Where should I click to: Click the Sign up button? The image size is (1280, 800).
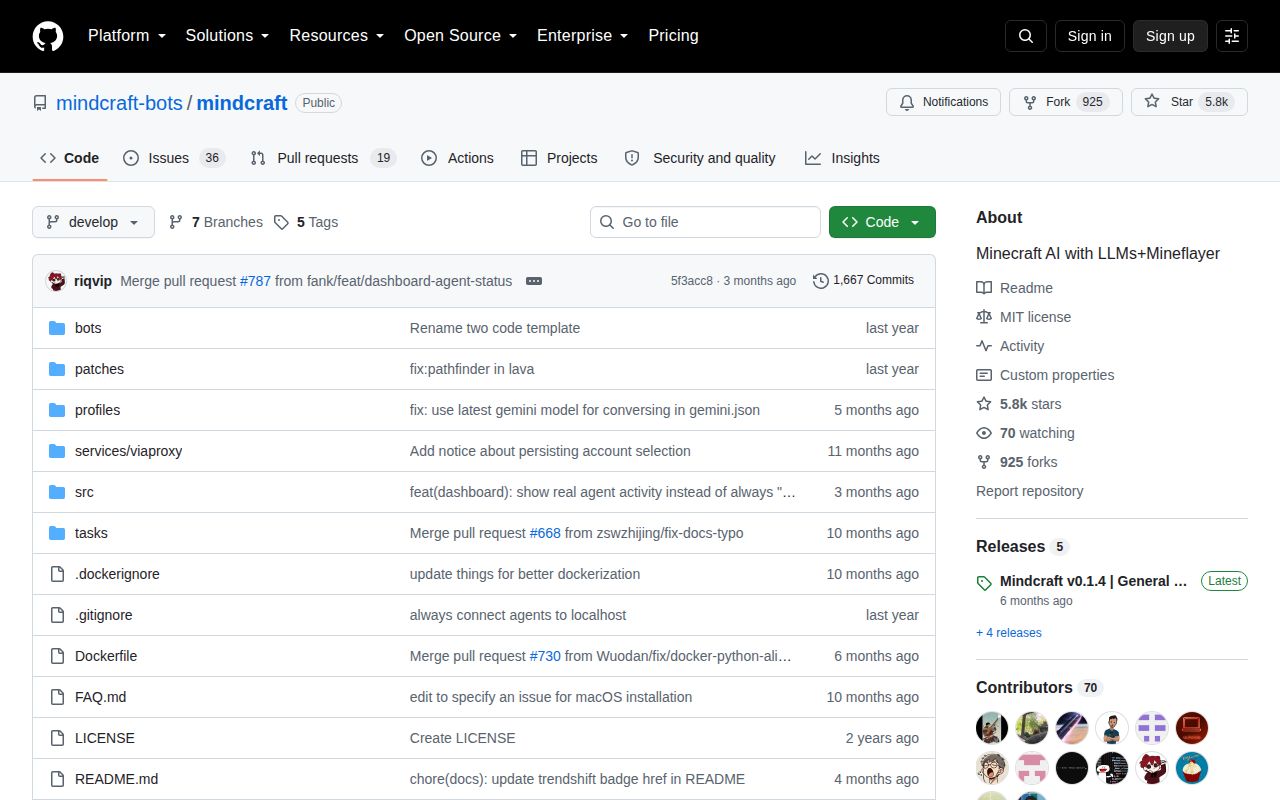click(x=1170, y=36)
